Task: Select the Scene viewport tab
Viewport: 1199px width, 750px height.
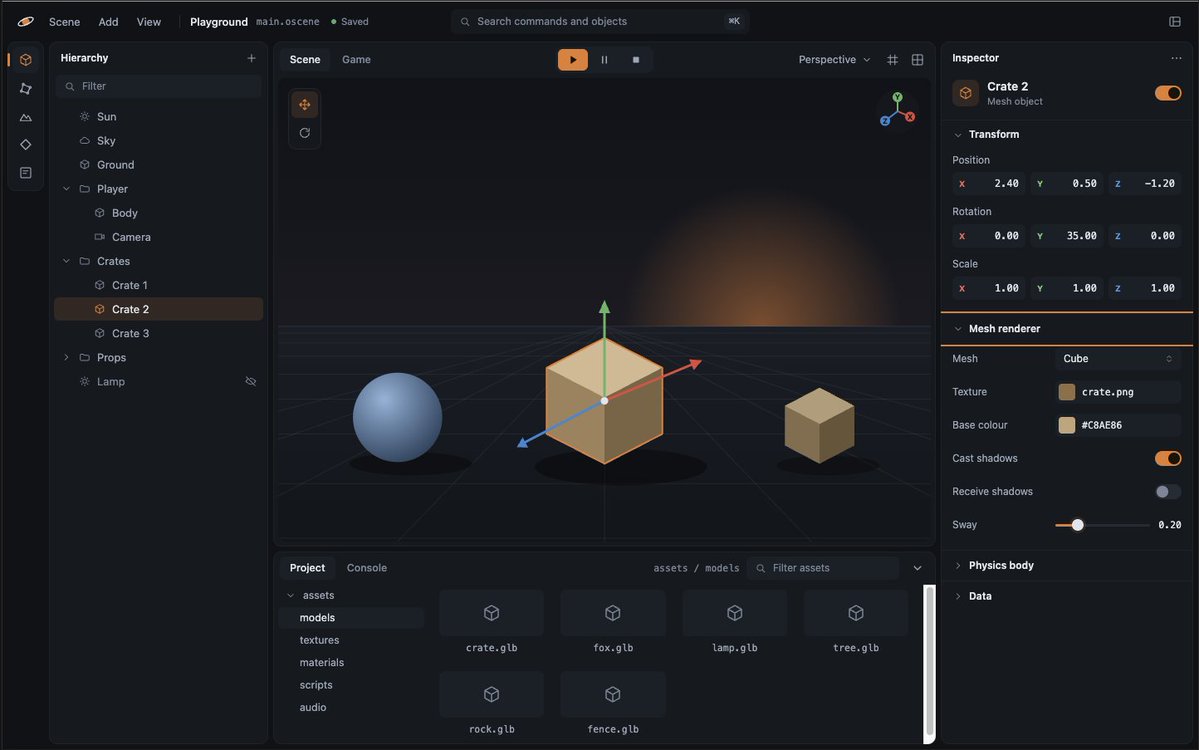Action: click(x=305, y=60)
